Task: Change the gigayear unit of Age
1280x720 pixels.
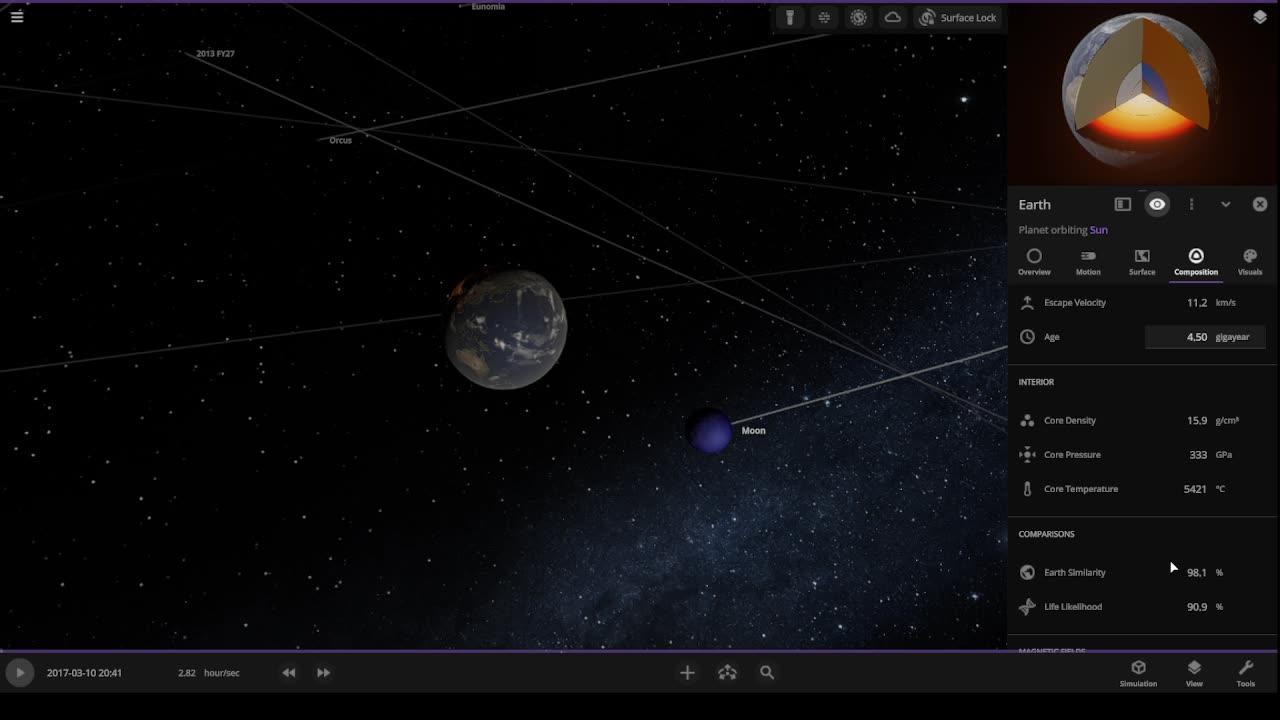Action: (1232, 337)
